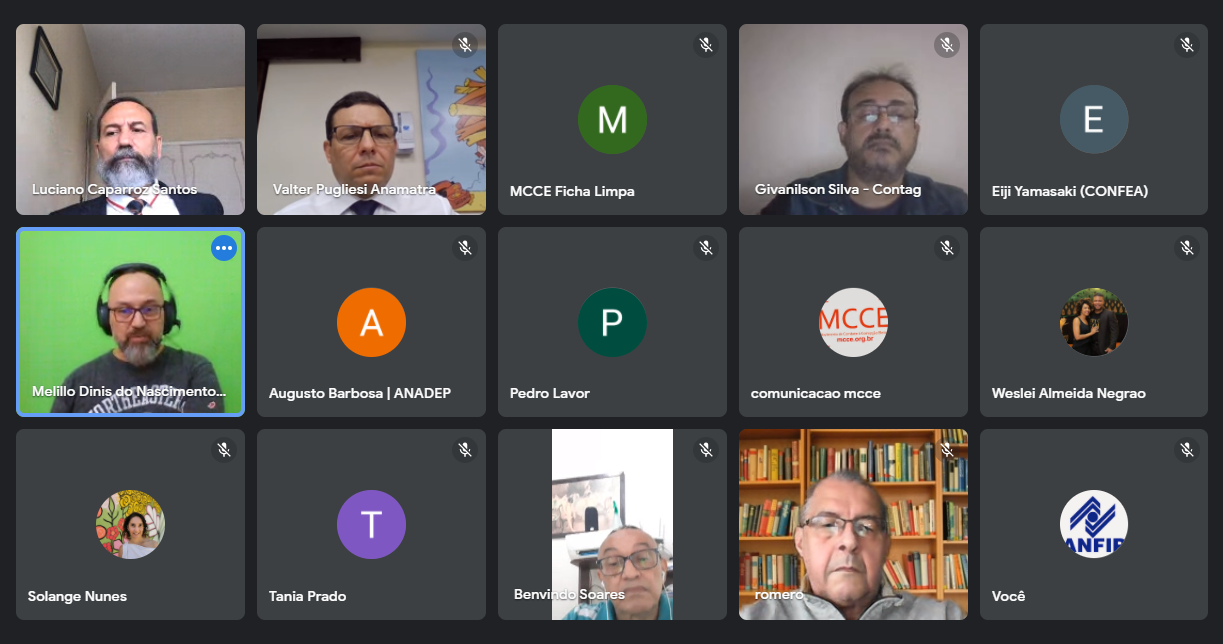Click muted mic icon on Valter Pugliesi tile

click(464, 45)
